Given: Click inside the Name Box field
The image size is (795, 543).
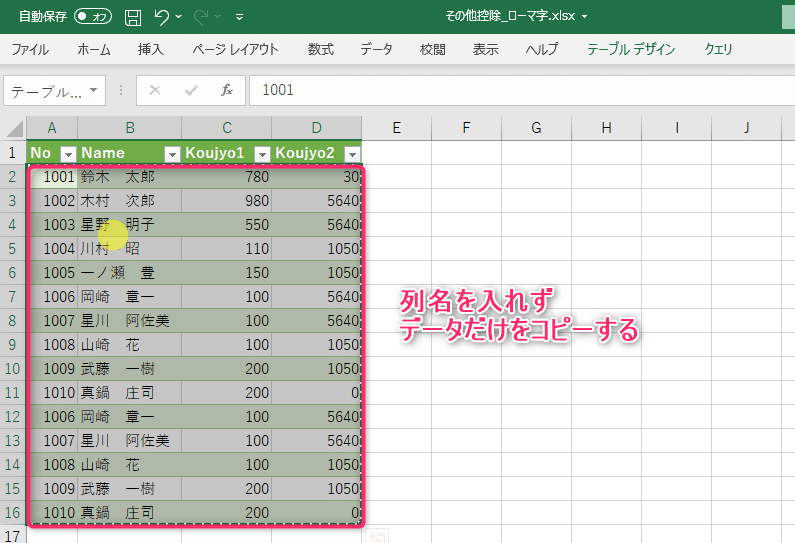Looking at the screenshot, I should point(46,91).
